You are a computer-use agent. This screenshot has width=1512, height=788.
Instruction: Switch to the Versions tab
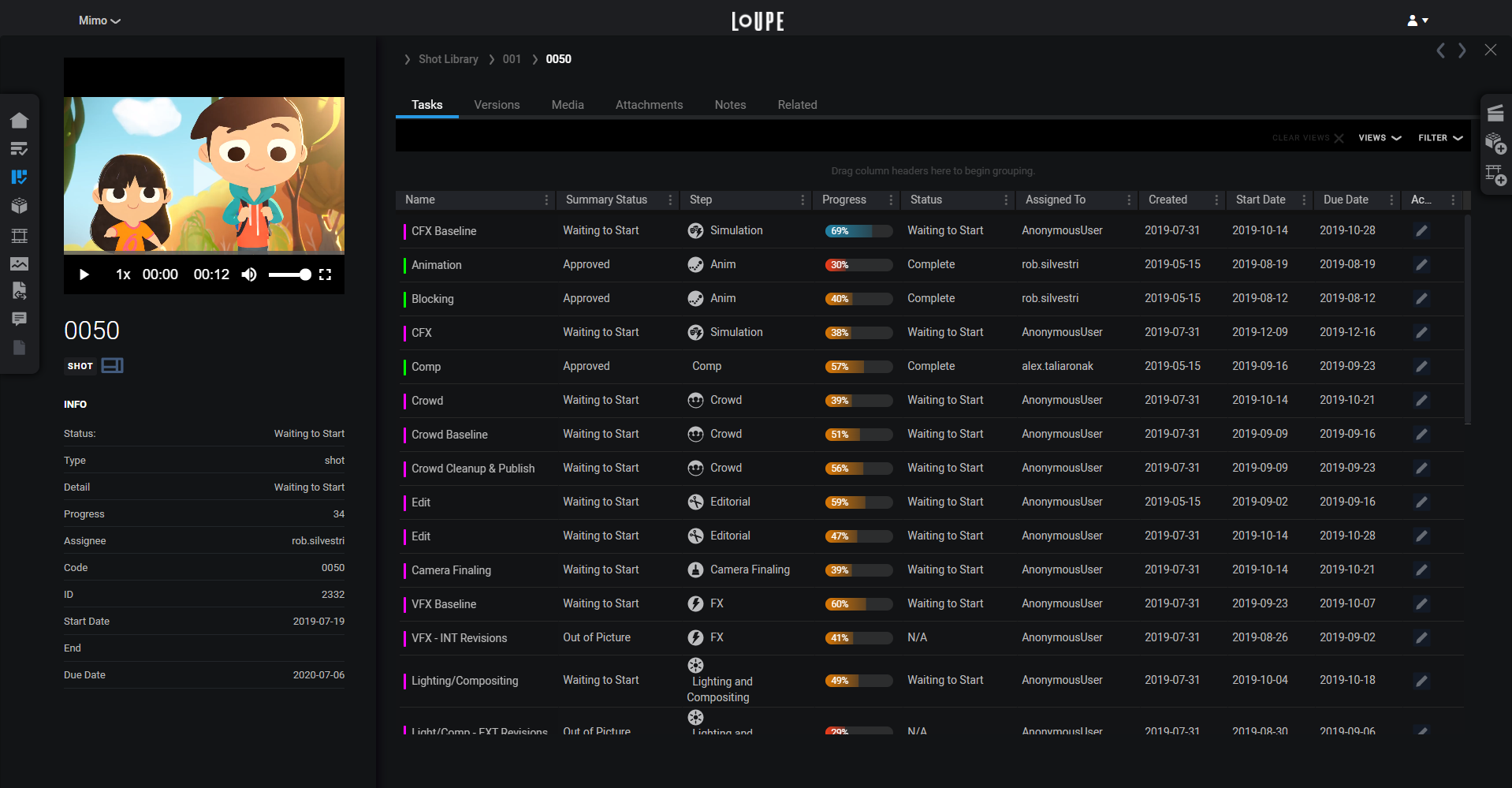point(497,105)
